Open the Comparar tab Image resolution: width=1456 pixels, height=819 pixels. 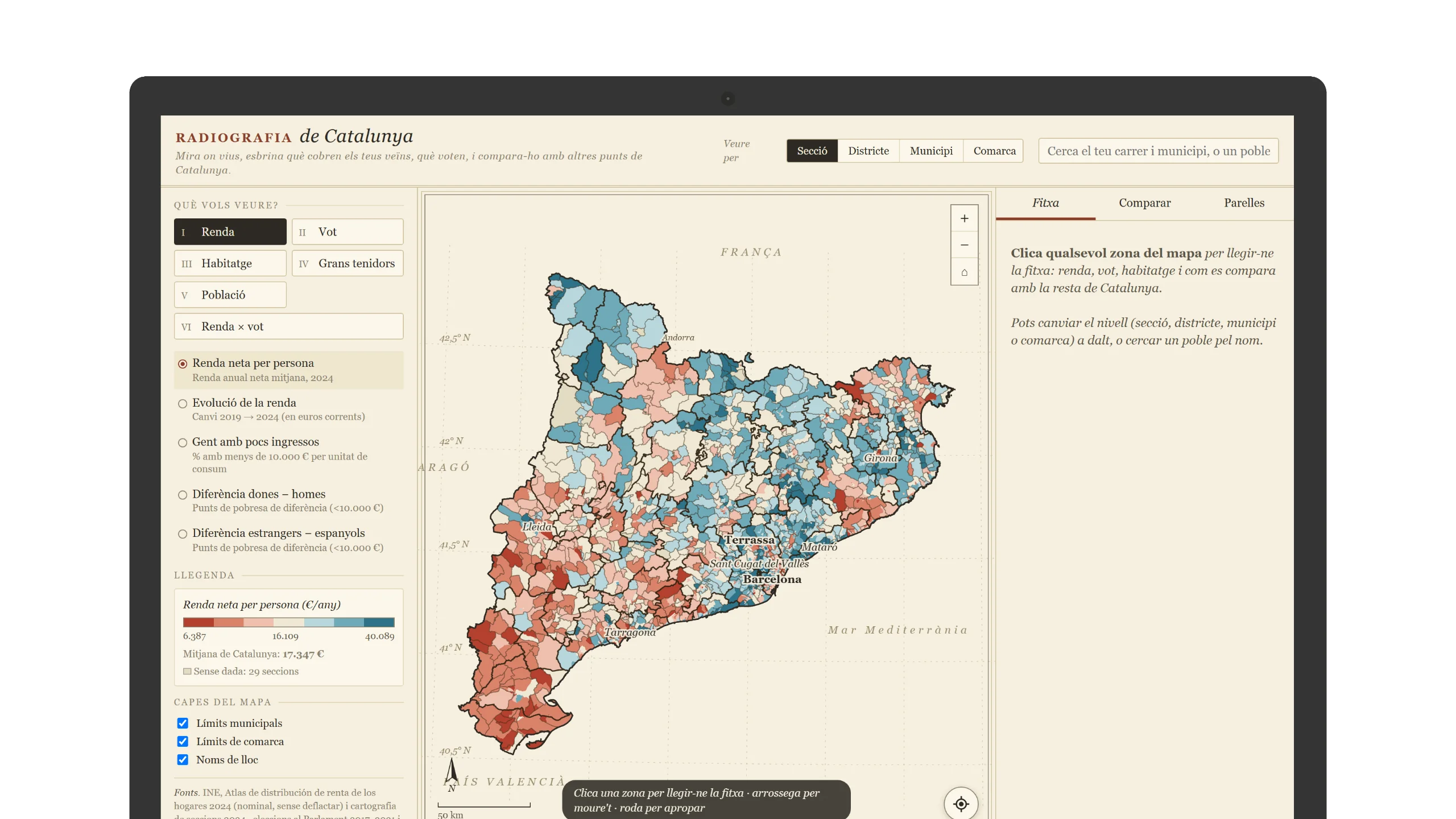(1144, 203)
